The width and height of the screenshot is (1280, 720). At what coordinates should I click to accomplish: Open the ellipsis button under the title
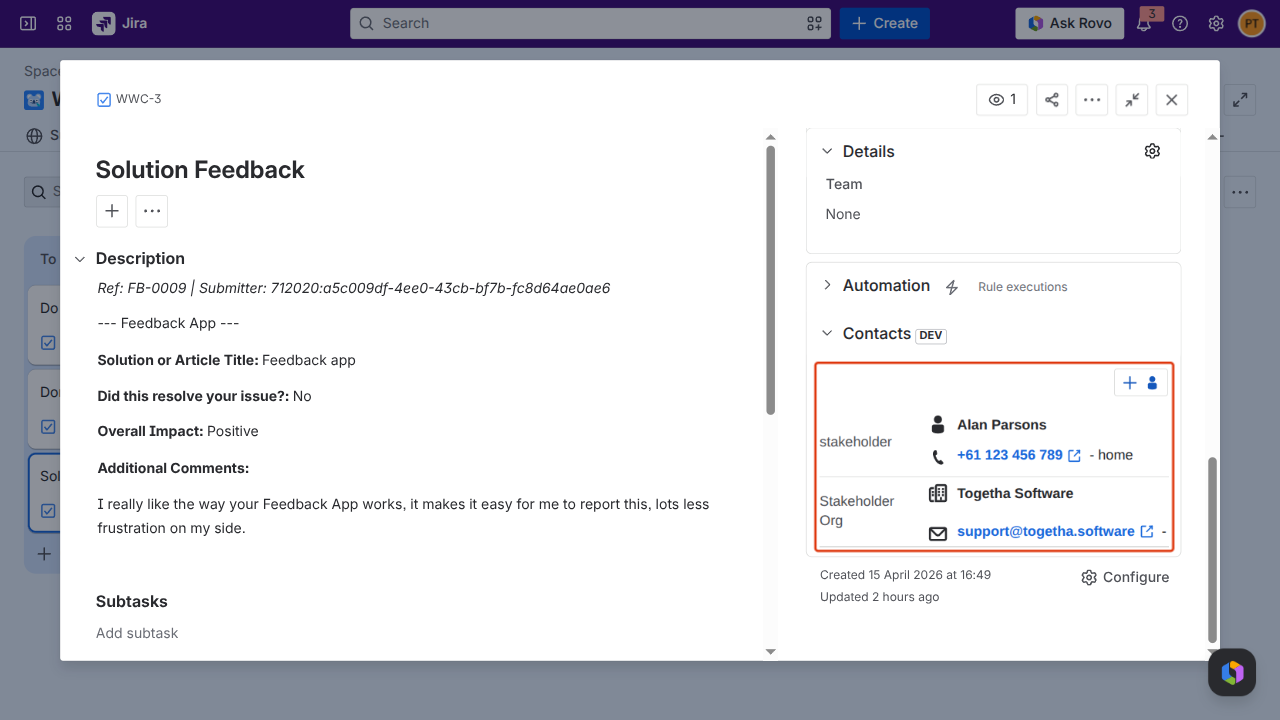(x=152, y=211)
